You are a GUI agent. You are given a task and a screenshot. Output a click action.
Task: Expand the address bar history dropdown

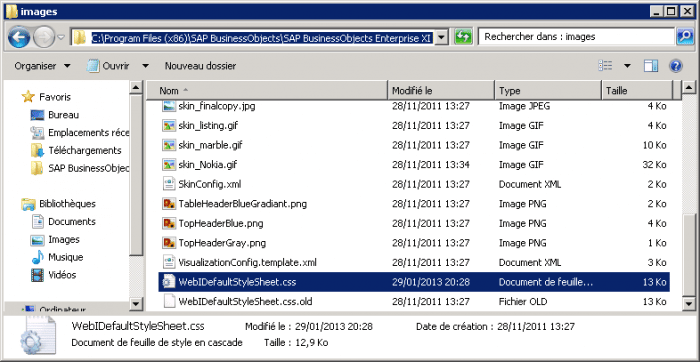tap(442, 38)
